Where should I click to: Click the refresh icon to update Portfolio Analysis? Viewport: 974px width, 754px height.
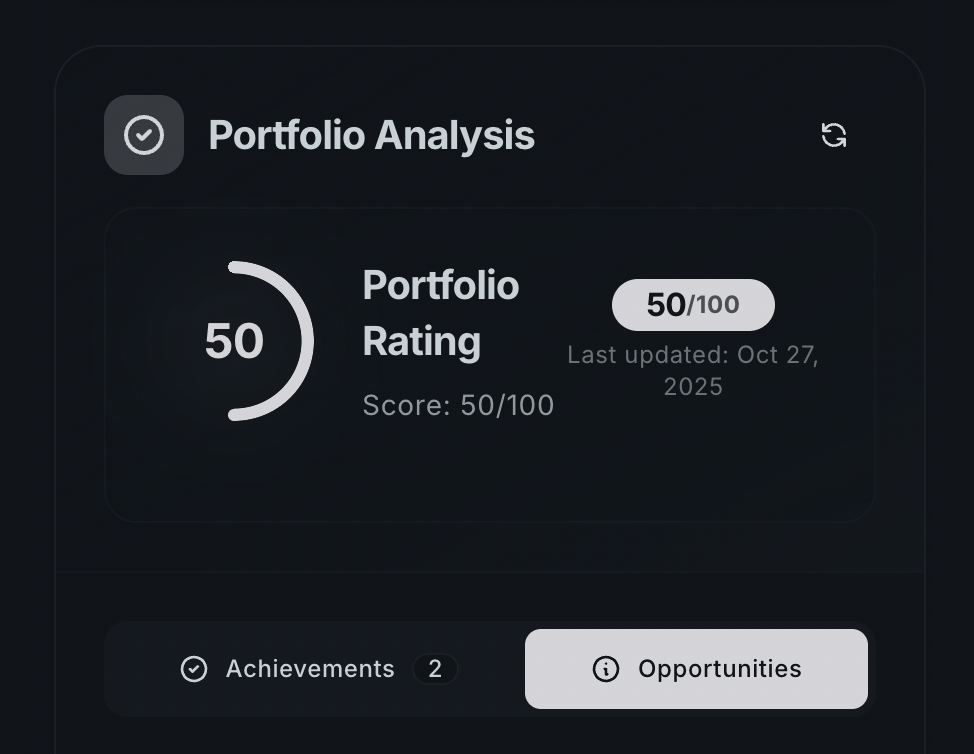[x=833, y=135]
